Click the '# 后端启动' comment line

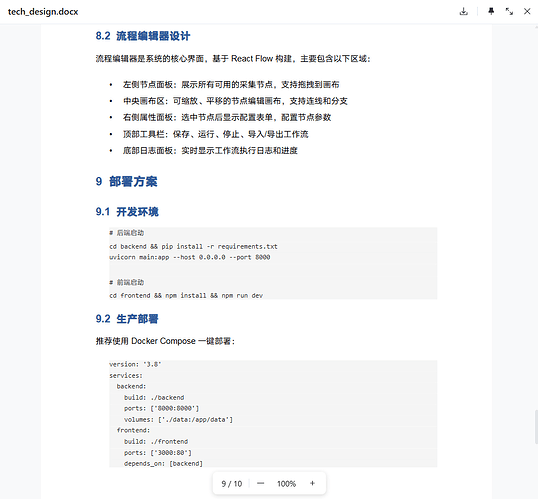(127, 233)
